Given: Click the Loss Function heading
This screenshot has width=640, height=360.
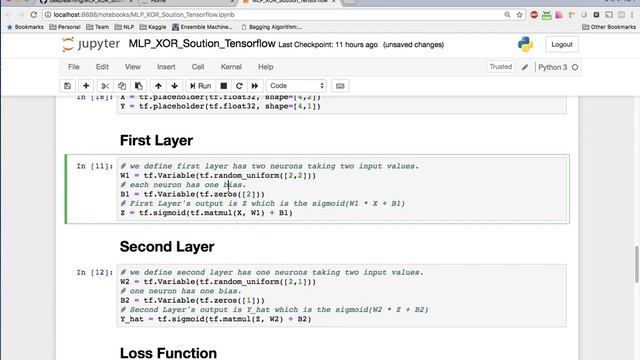Looking at the screenshot, I should click(168, 353).
